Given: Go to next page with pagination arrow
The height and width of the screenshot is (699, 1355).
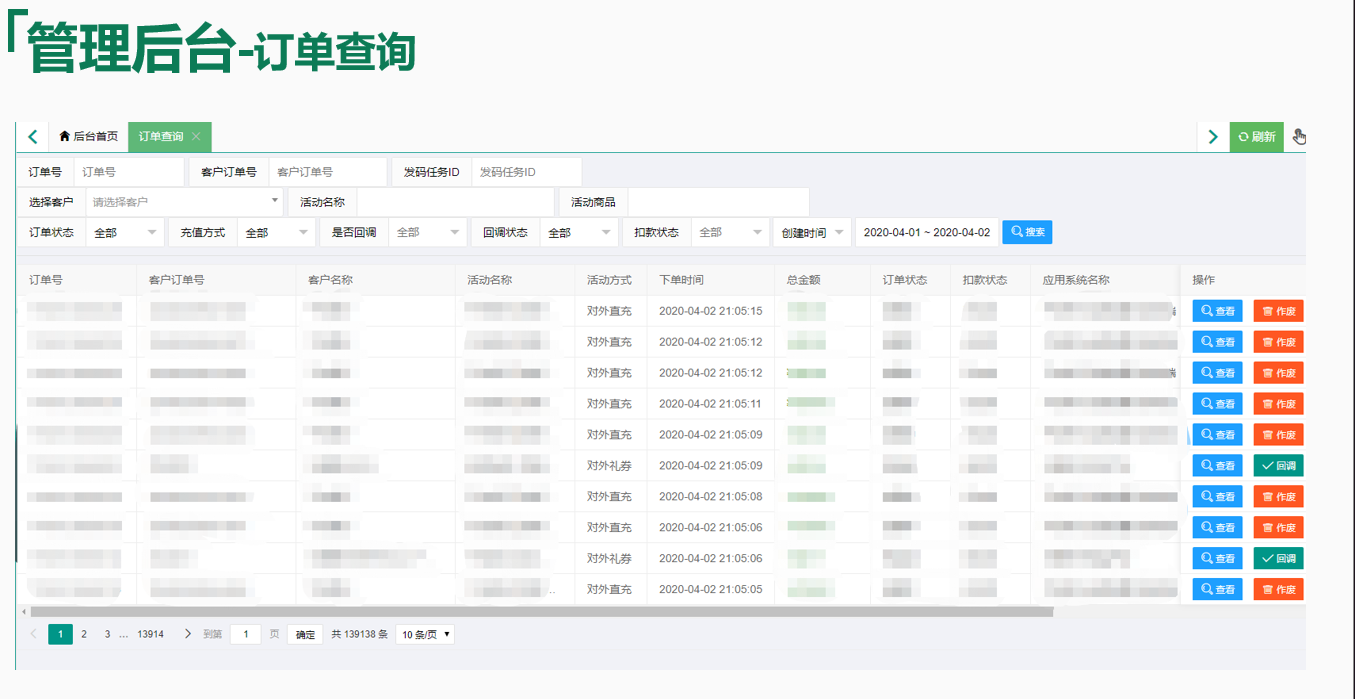Looking at the screenshot, I should [x=187, y=634].
